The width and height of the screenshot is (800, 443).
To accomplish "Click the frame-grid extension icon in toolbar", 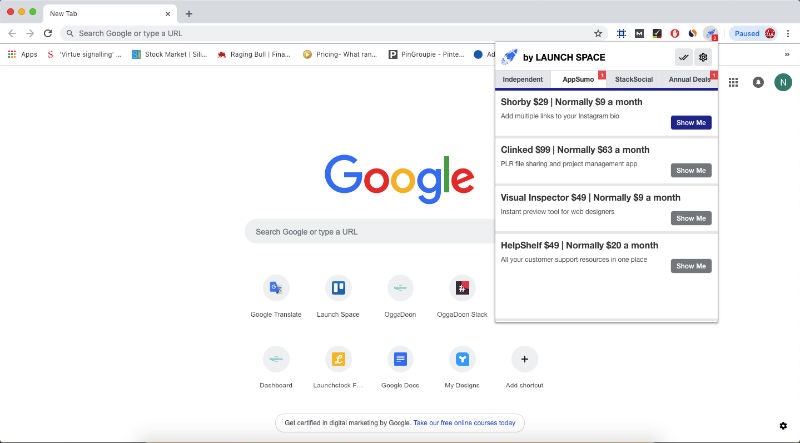I will [x=621, y=33].
